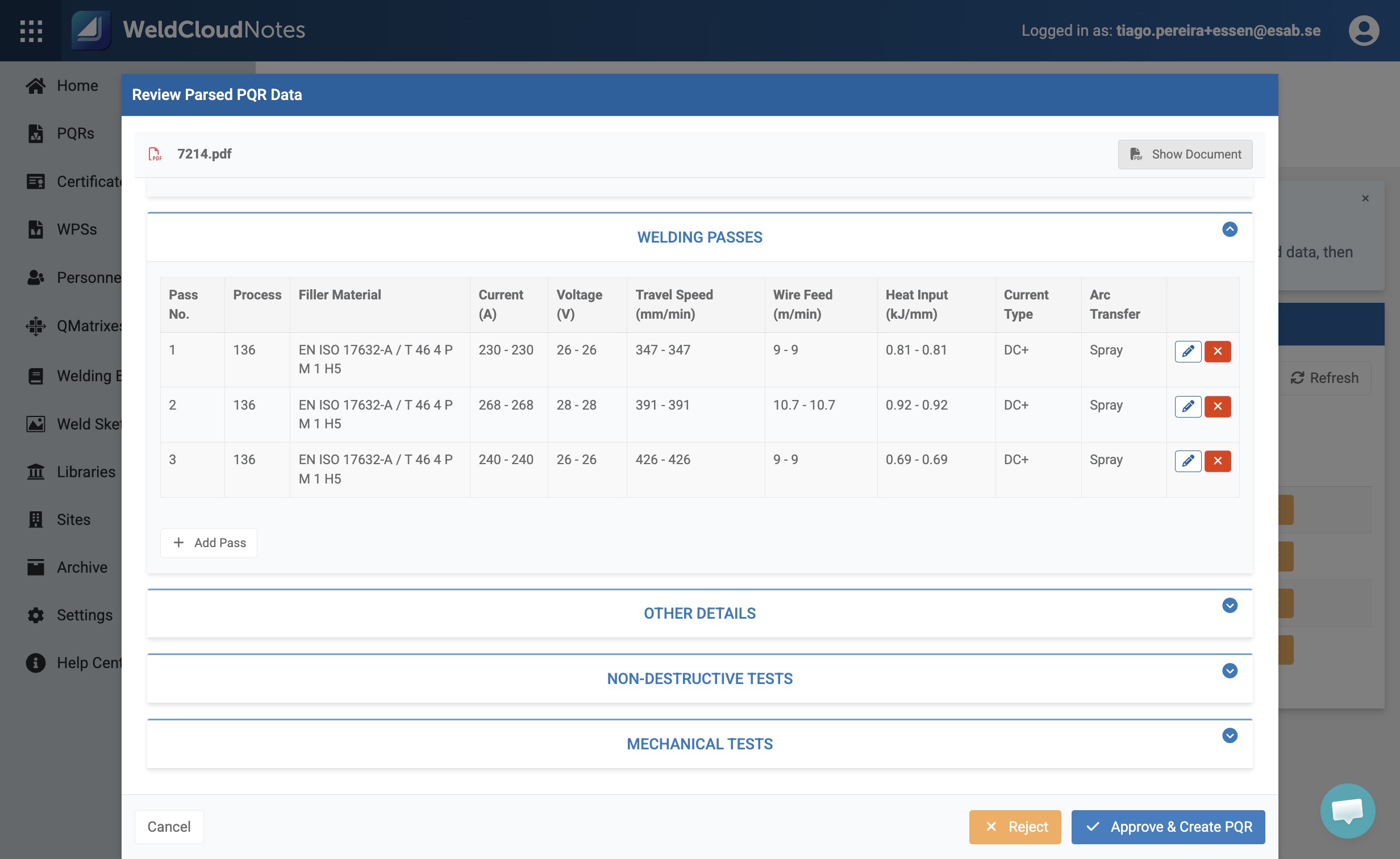Dismiss the background notification panel
This screenshot has height=859, width=1400.
coord(1365,198)
